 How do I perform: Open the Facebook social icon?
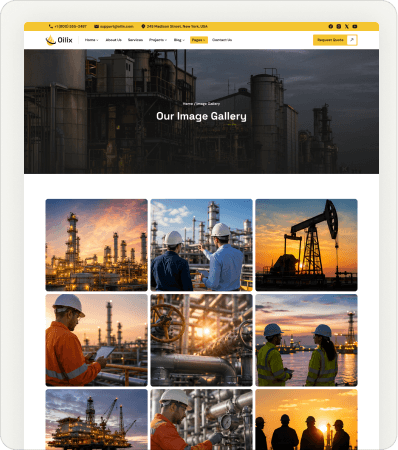point(331,26)
